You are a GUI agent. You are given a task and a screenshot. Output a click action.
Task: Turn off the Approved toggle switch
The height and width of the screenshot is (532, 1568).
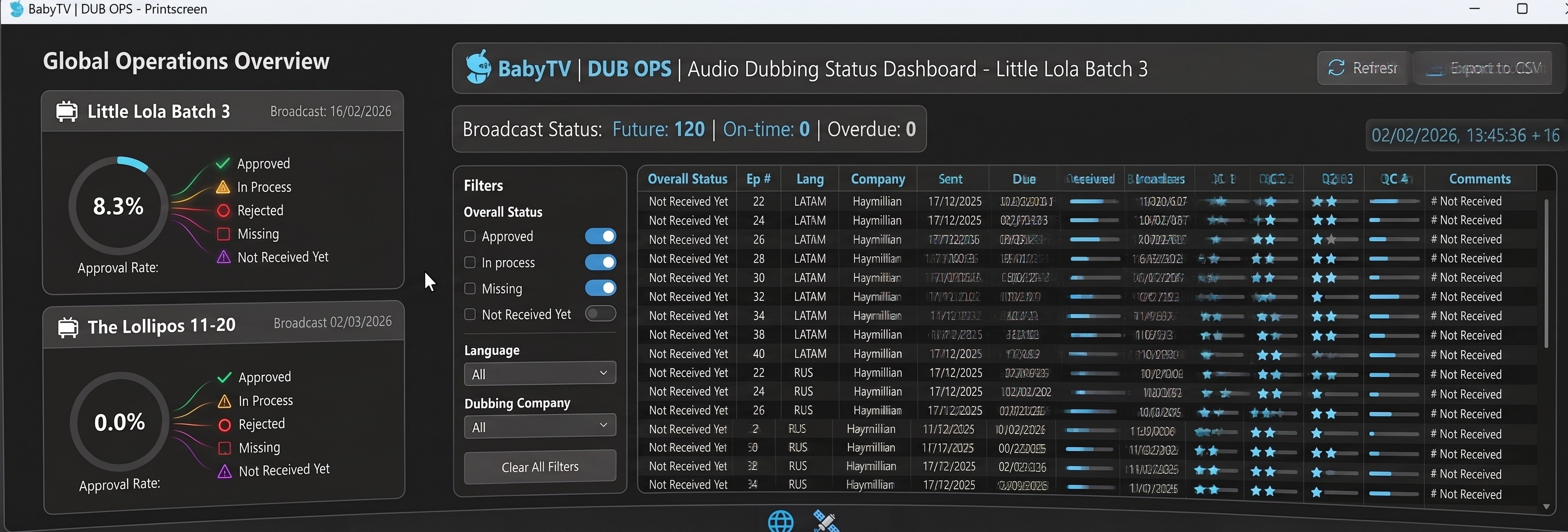pyautogui.click(x=601, y=236)
